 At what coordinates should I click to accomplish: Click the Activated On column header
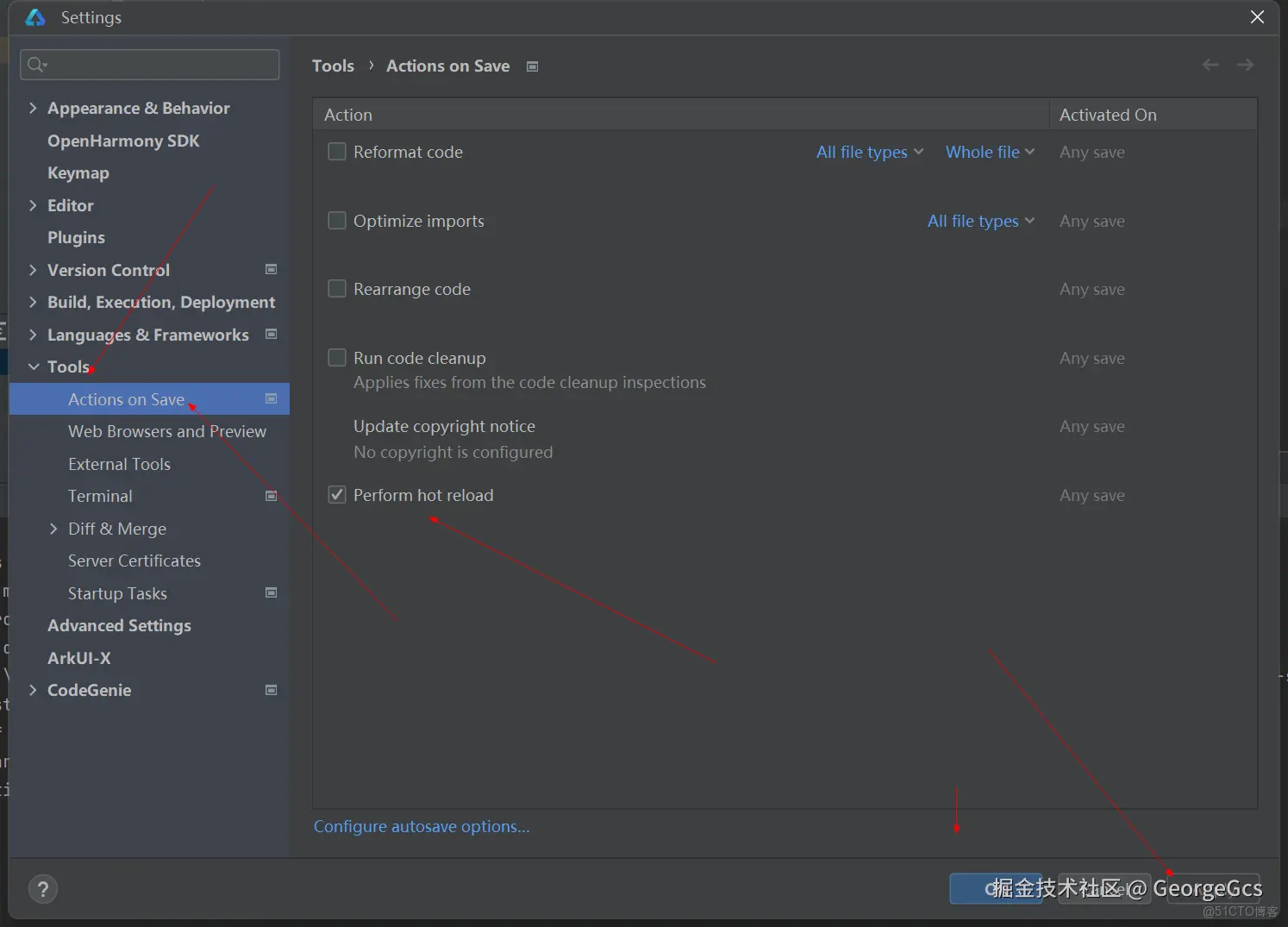click(x=1153, y=115)
